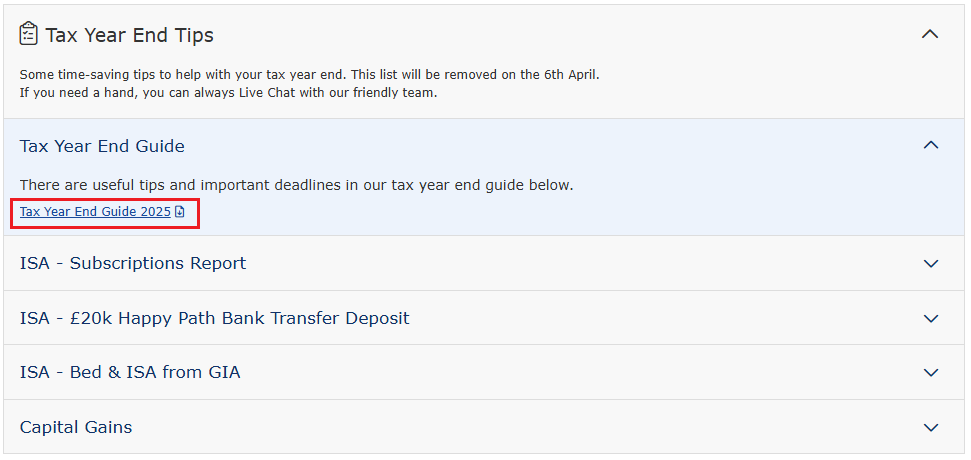Expand the £20k Happy Path chevron
The width and height of the screenshot is (971, 460).
pyautogui.click(x=931, y=319)
